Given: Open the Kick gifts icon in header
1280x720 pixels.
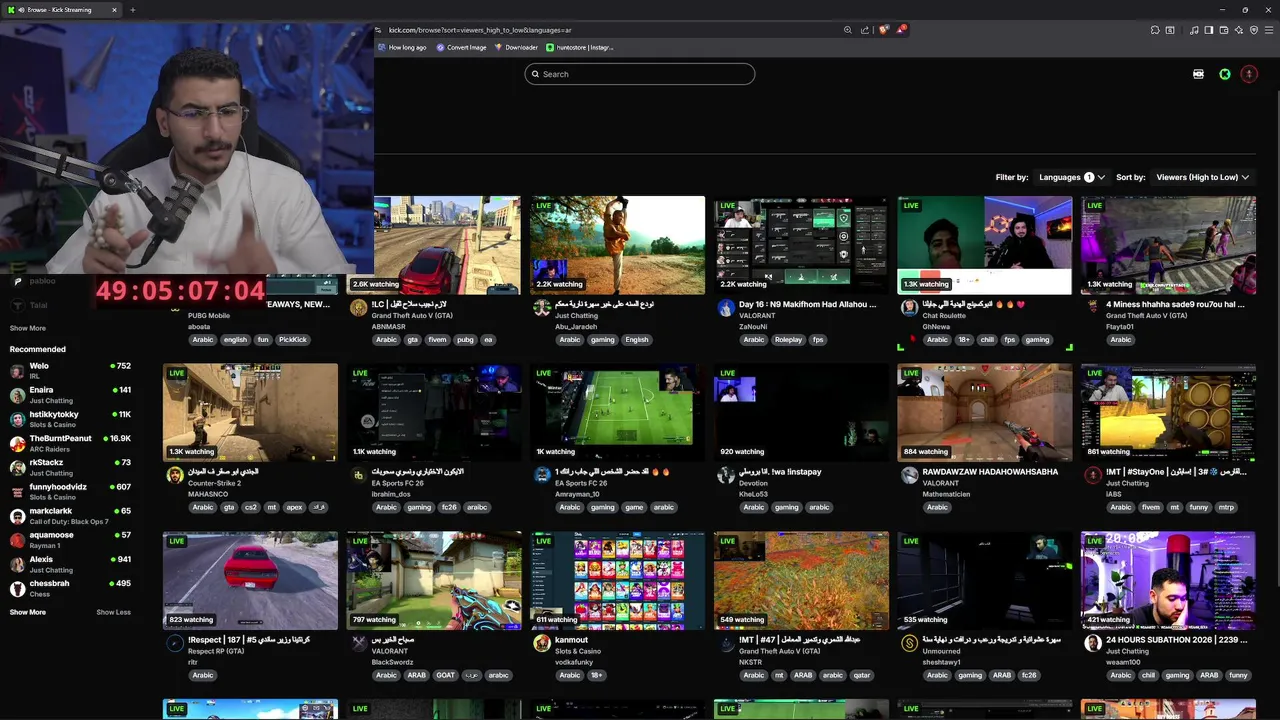Looking at the screenshot, I should tap(1198, 74).
